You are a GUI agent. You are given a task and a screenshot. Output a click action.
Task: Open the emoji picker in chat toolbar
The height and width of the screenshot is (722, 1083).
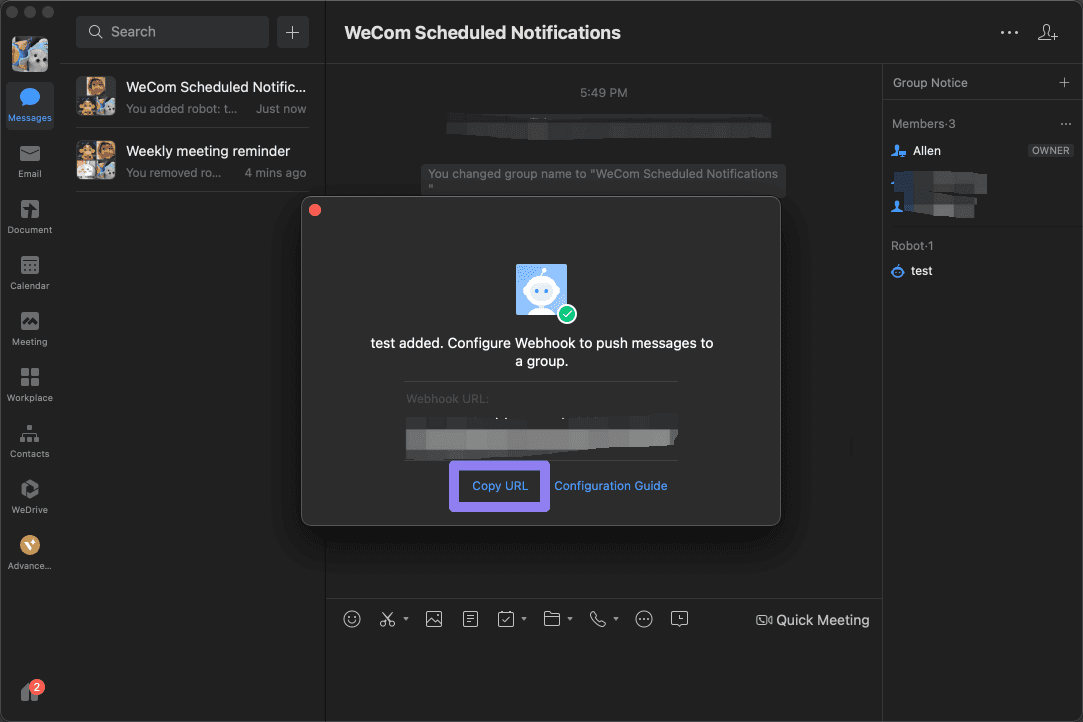pyautogui.click(x=352, y=619)
